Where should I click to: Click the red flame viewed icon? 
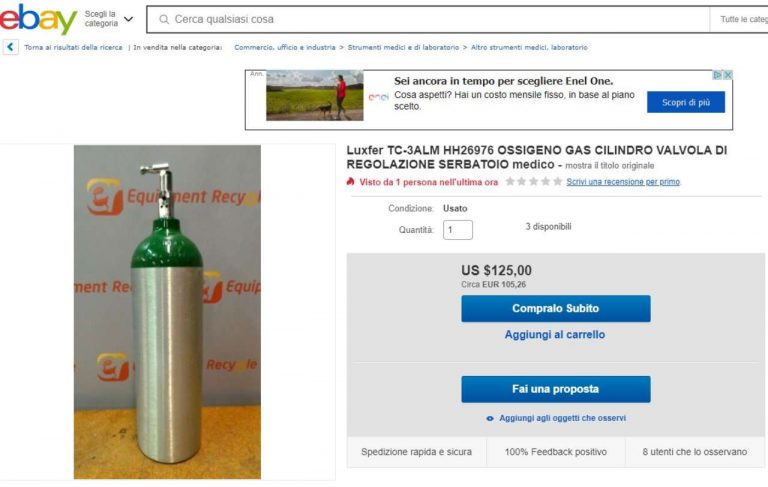click(x=350, y=182)
